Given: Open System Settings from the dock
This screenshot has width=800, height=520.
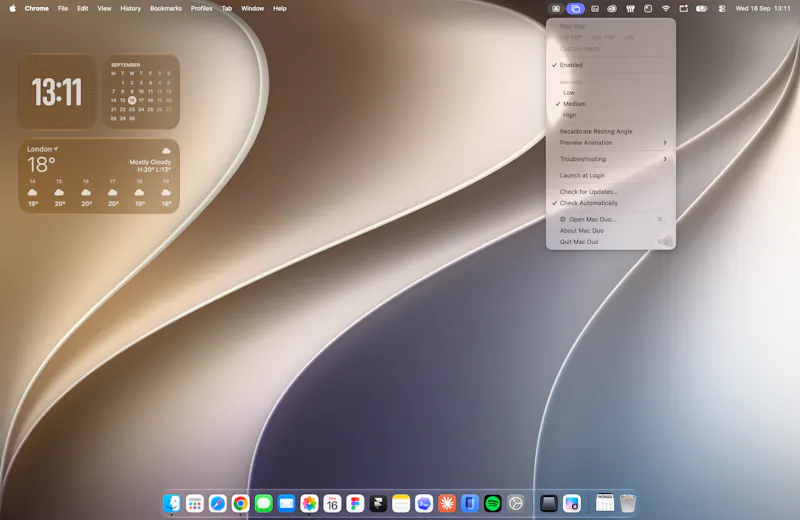Looking at the screenshot, I should (515, 504).
